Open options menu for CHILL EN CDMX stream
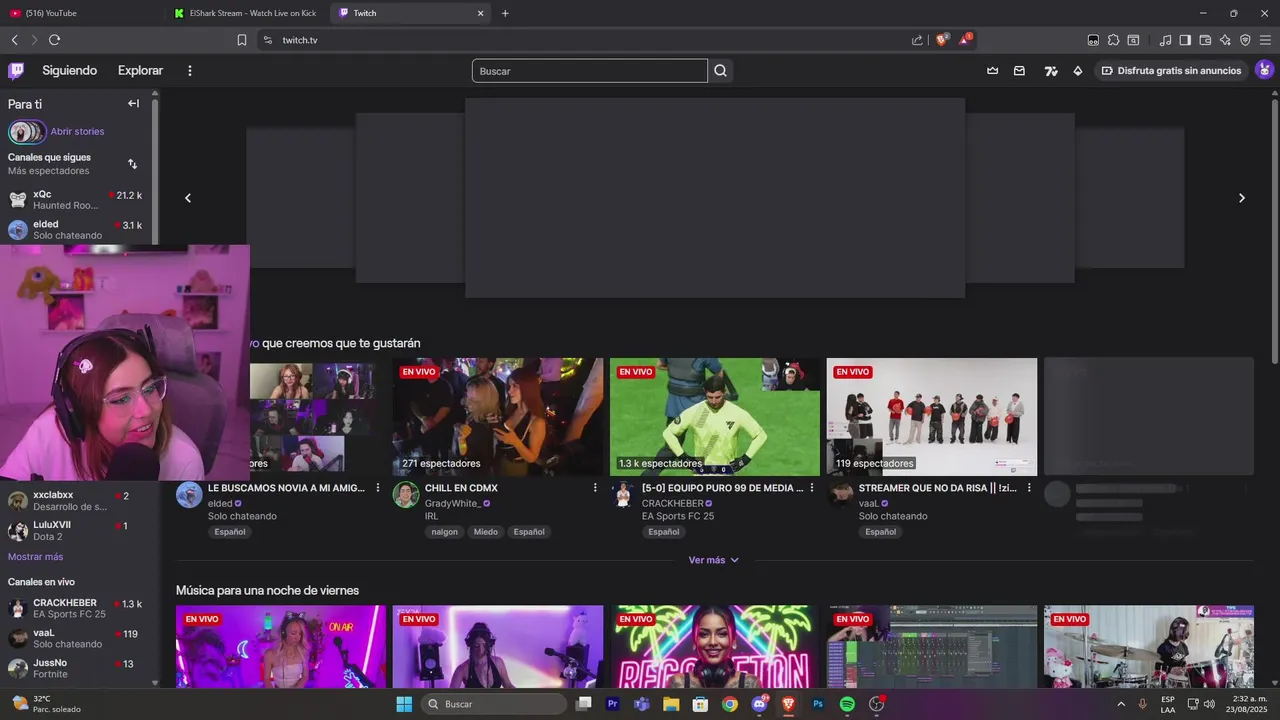Viewport: 1280px width, 720px height. (595, 488)
